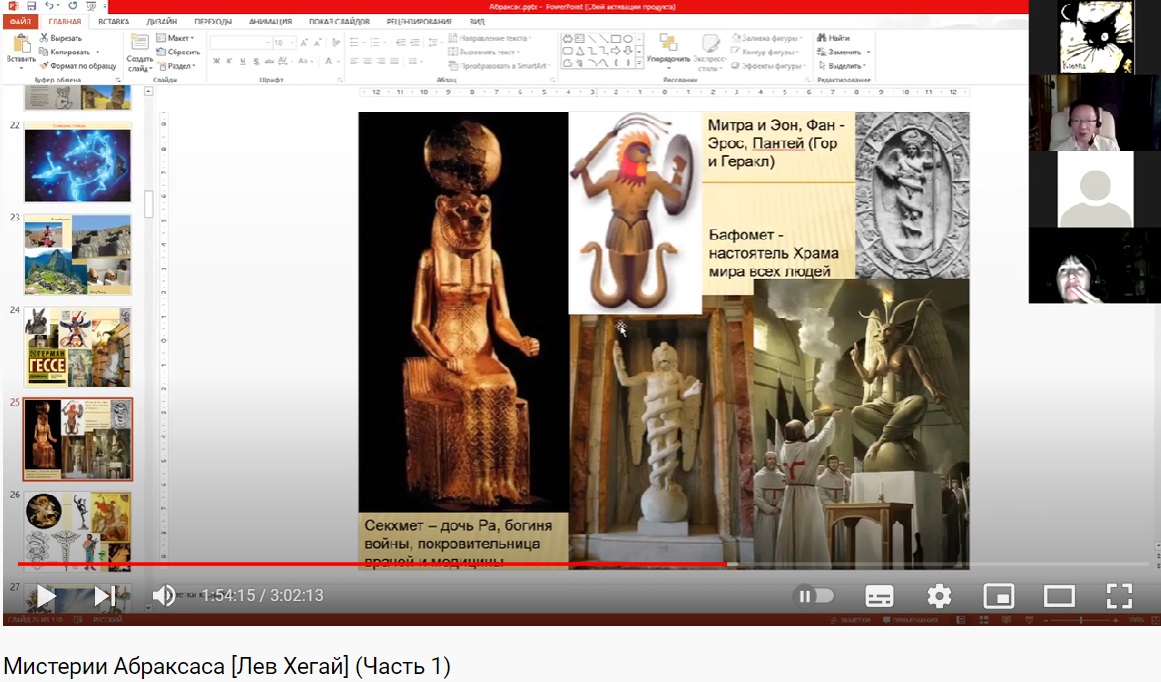Enter fullscreen video mode
The image size is (1161, 682).
click(x=1119, y=596)
